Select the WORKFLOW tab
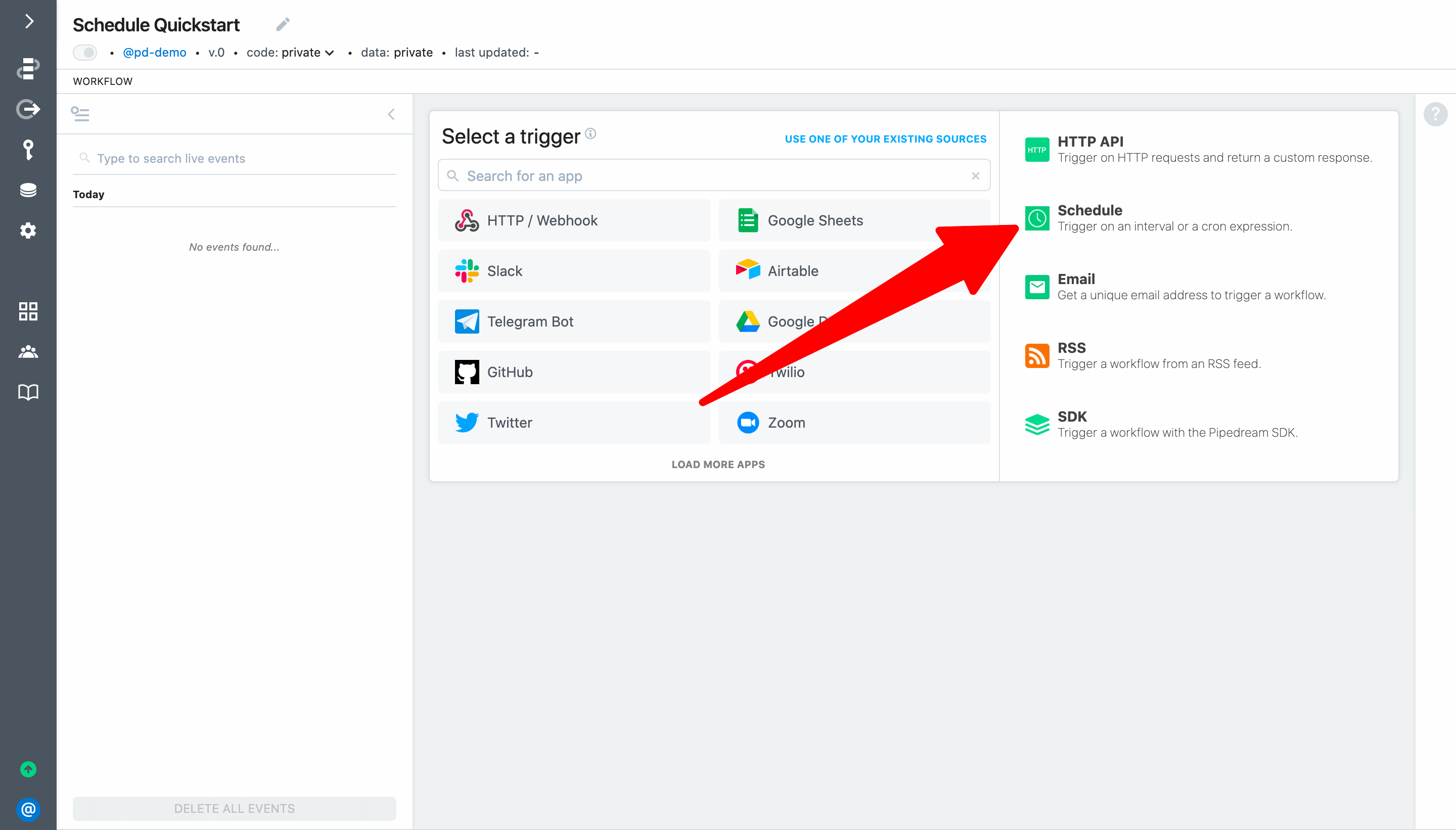 pos(103,81)
